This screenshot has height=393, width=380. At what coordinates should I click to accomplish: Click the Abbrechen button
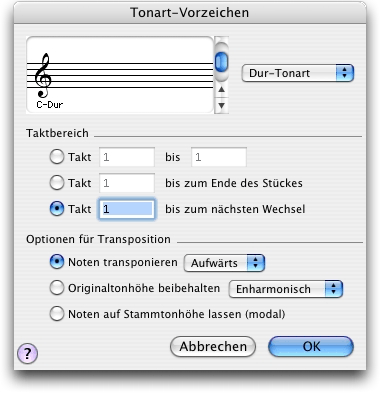point(213,347)
